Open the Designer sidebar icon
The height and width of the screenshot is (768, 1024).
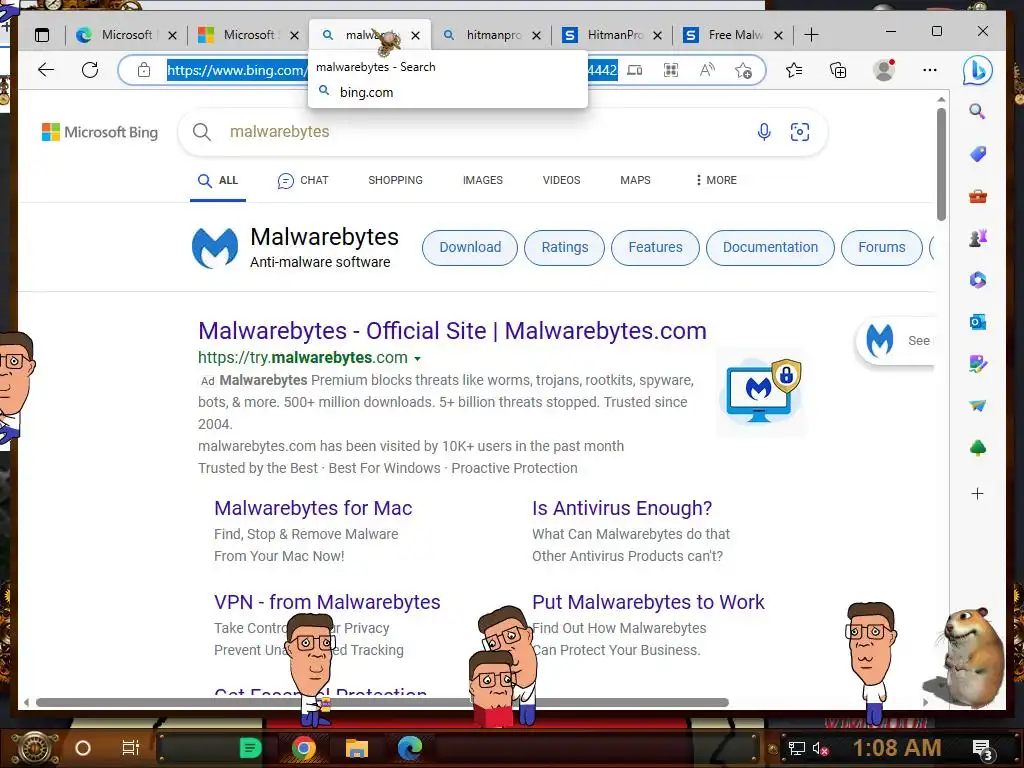pos(978,364)
